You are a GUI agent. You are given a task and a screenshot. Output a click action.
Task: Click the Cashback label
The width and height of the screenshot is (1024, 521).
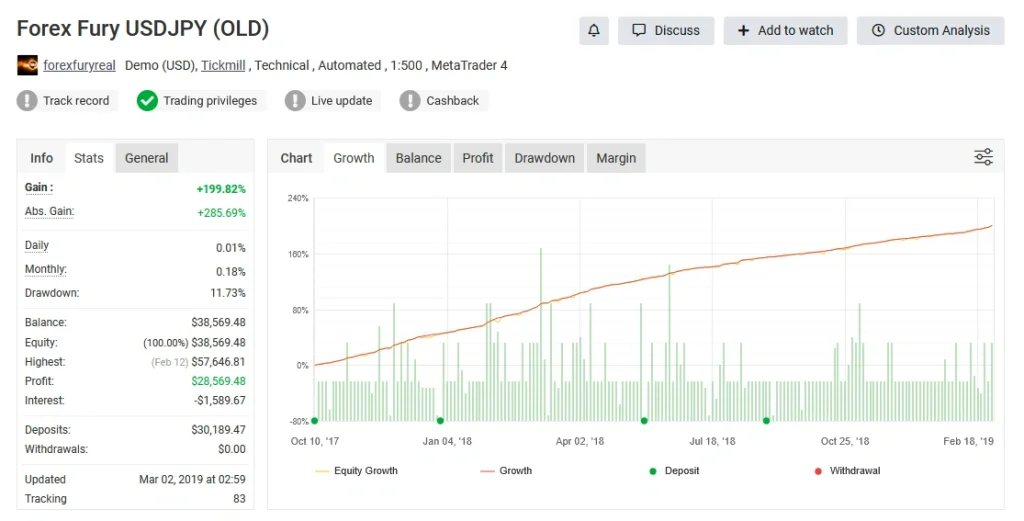(453, 101)
